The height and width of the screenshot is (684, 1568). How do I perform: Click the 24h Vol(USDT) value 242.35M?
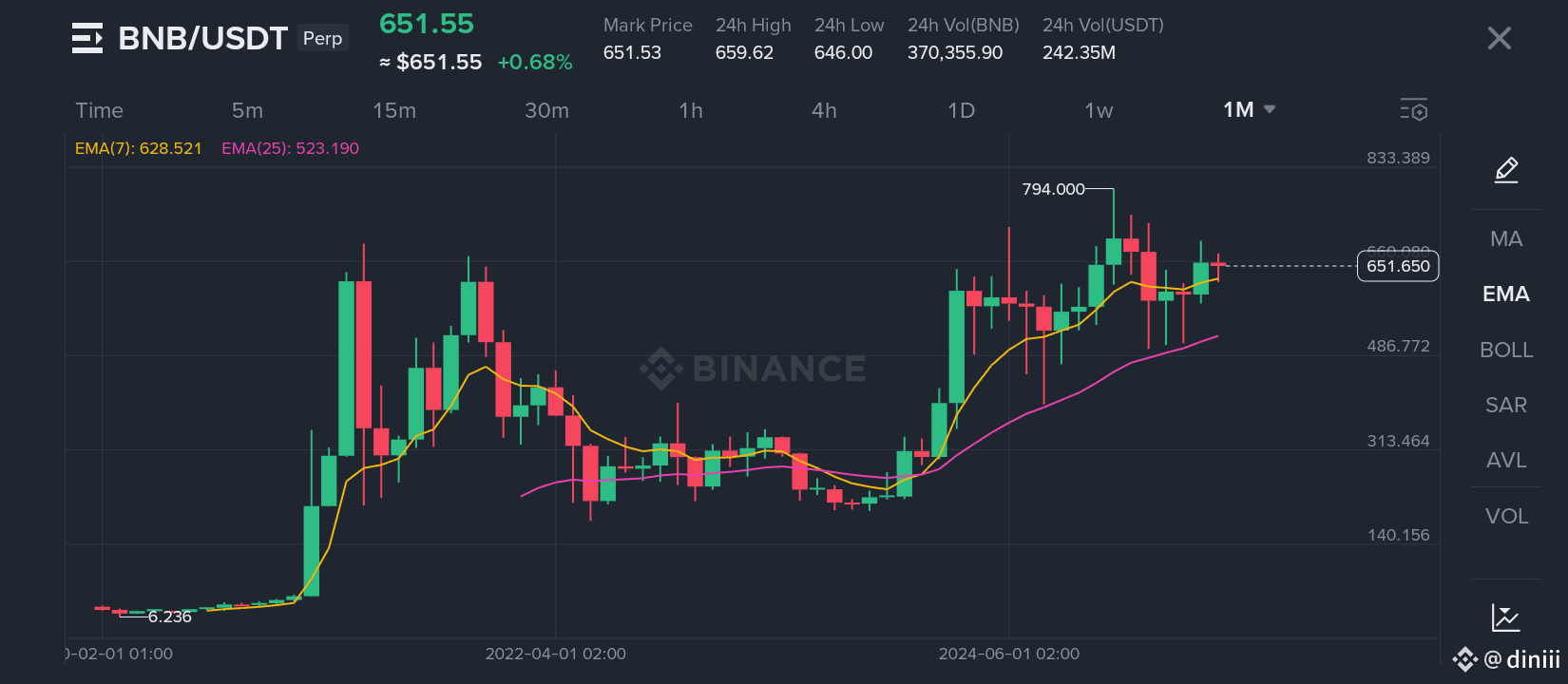tap(1079, 52)
